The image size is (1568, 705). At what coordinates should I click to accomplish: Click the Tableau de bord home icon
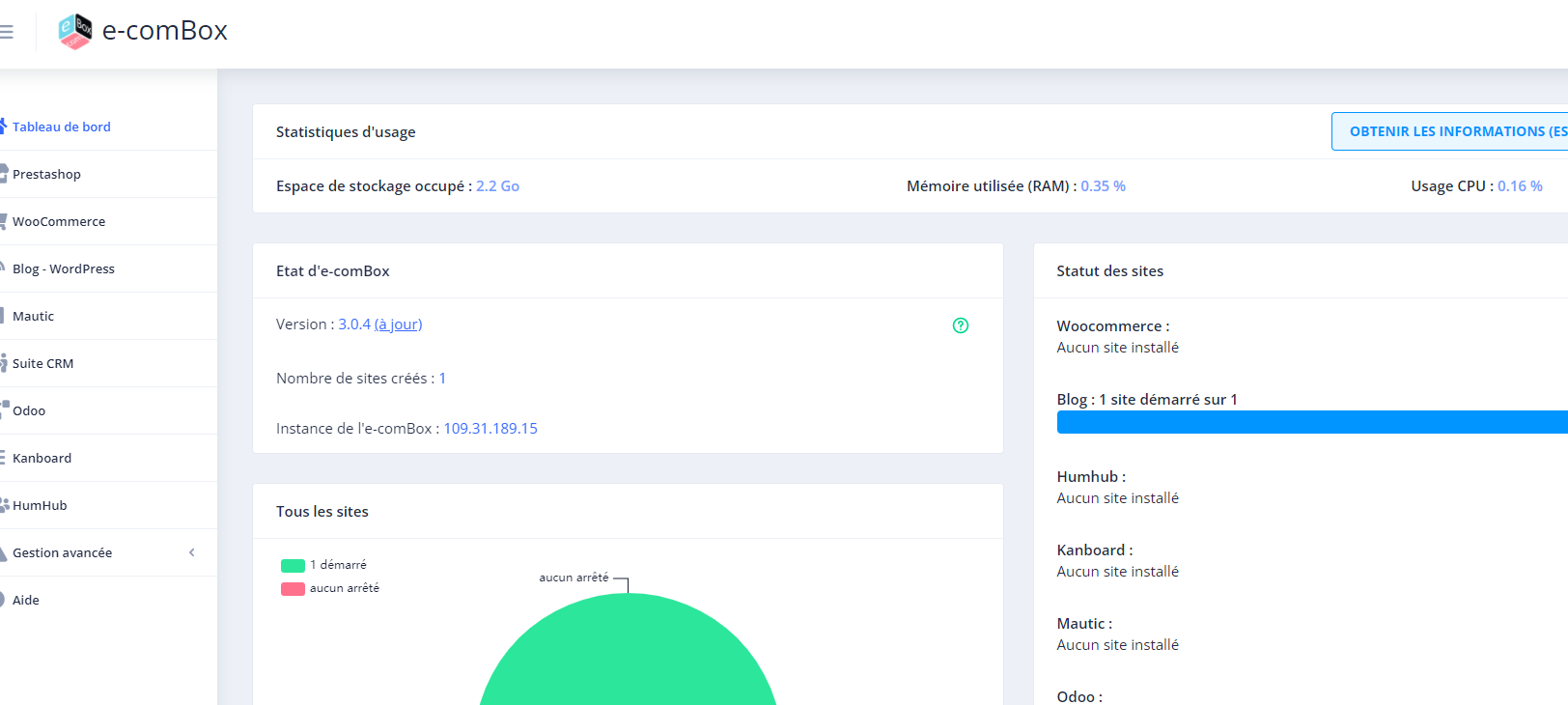(3, 127)
